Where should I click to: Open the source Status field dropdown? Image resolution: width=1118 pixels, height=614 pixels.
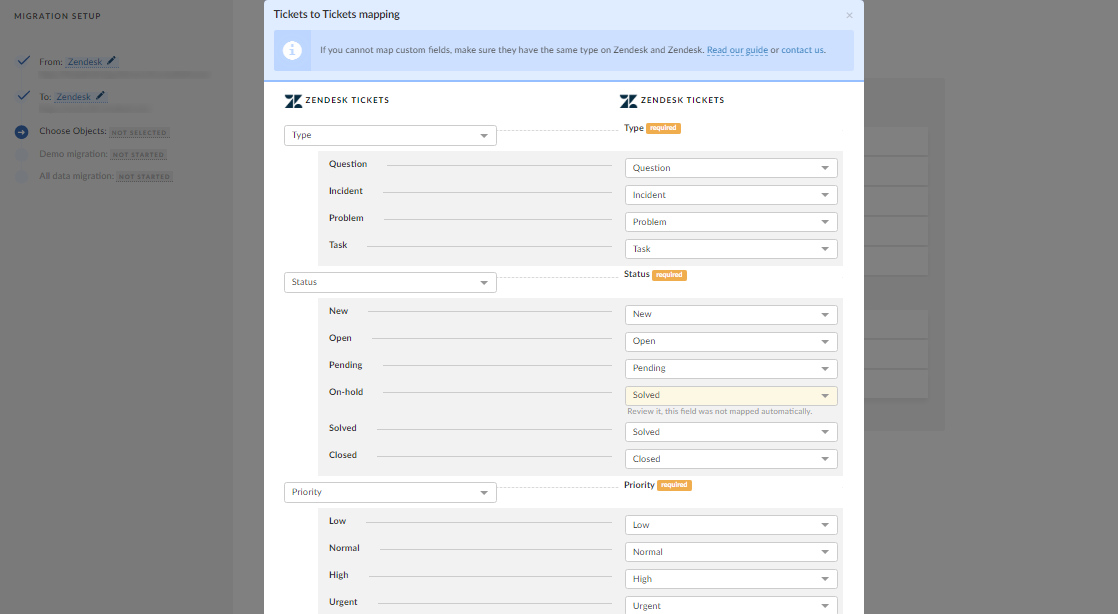click(390, 282)
